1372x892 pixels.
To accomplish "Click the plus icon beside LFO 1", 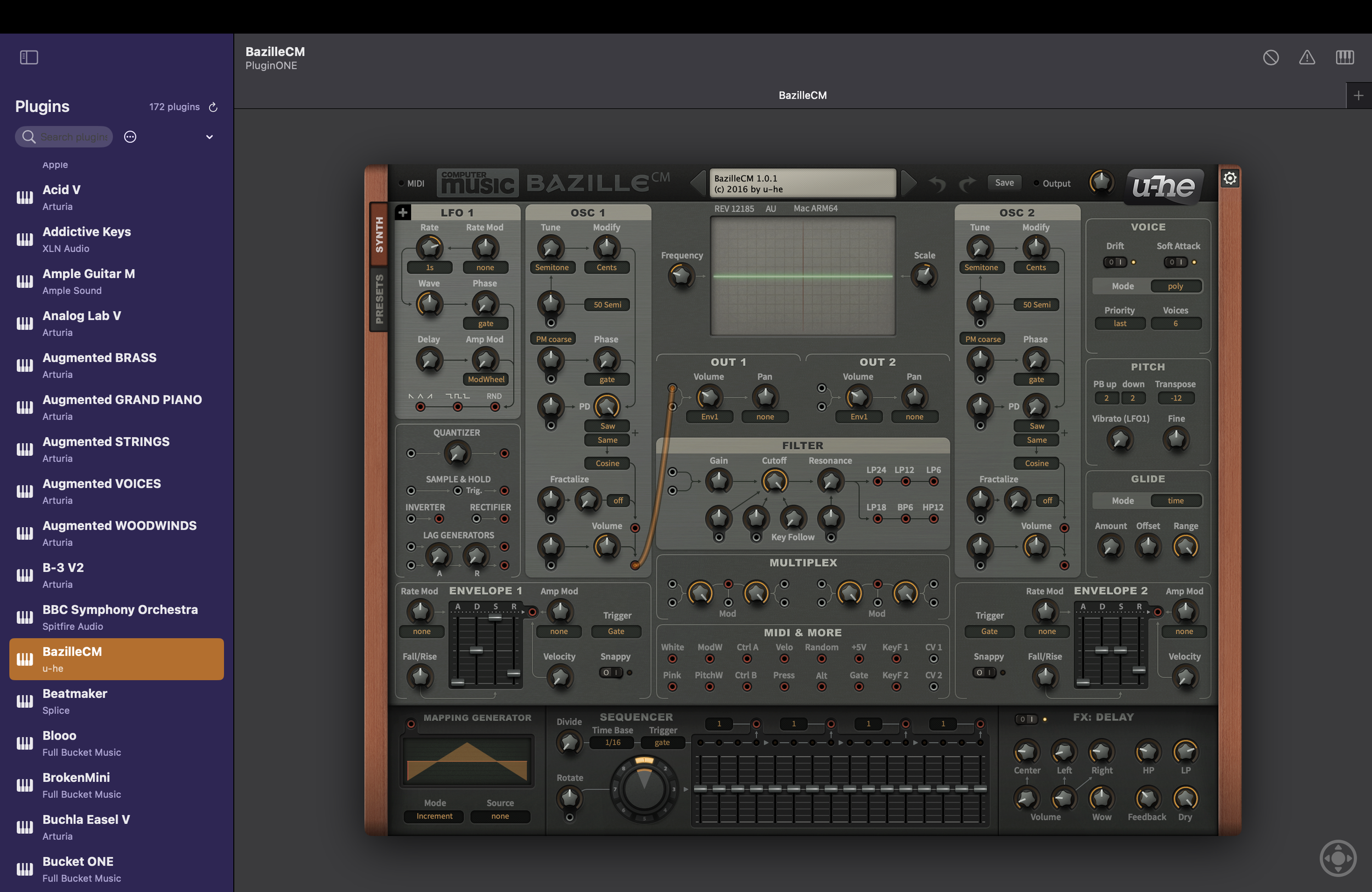I will 403,212.
